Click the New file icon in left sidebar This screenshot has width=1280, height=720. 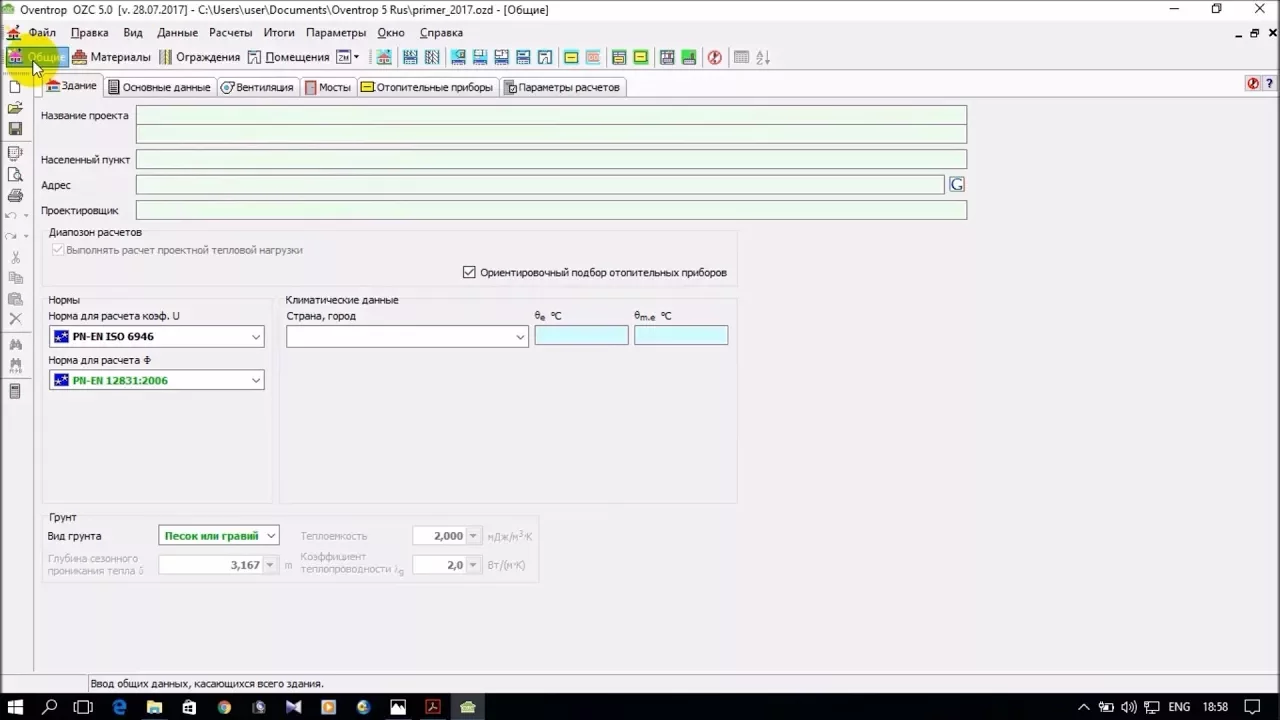15,87
